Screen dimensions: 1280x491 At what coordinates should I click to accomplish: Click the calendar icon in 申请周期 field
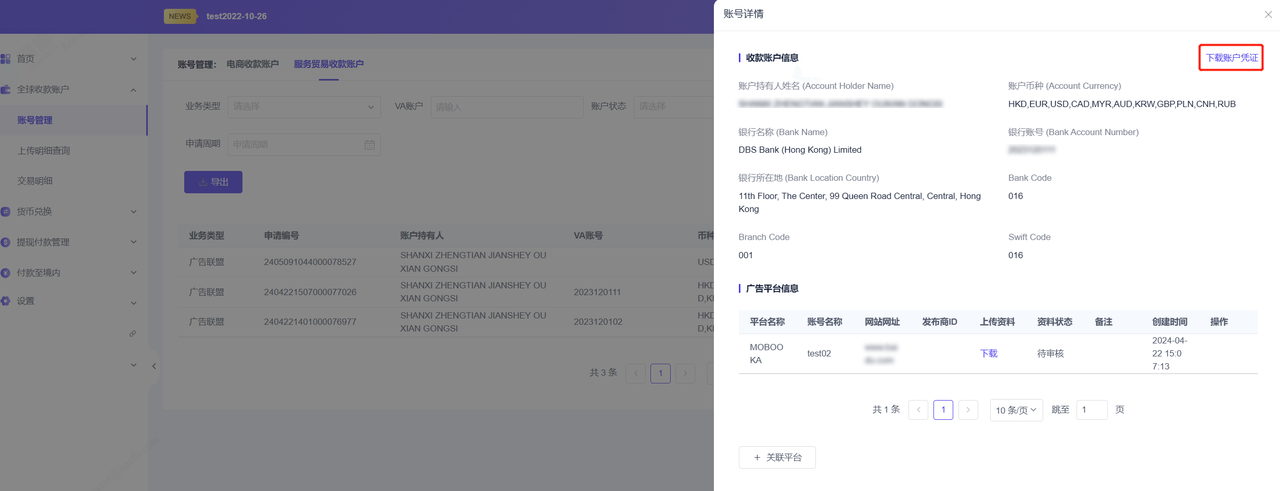pyautogui.click(x=369, y=145)
